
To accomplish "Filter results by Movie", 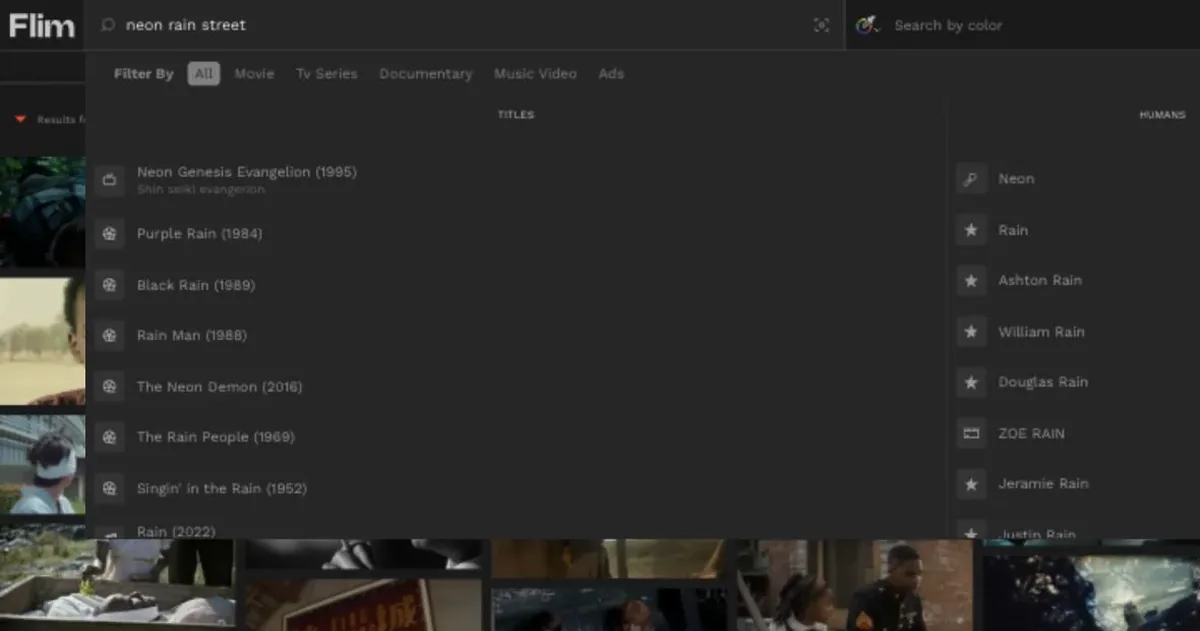I will click(254, 74).
